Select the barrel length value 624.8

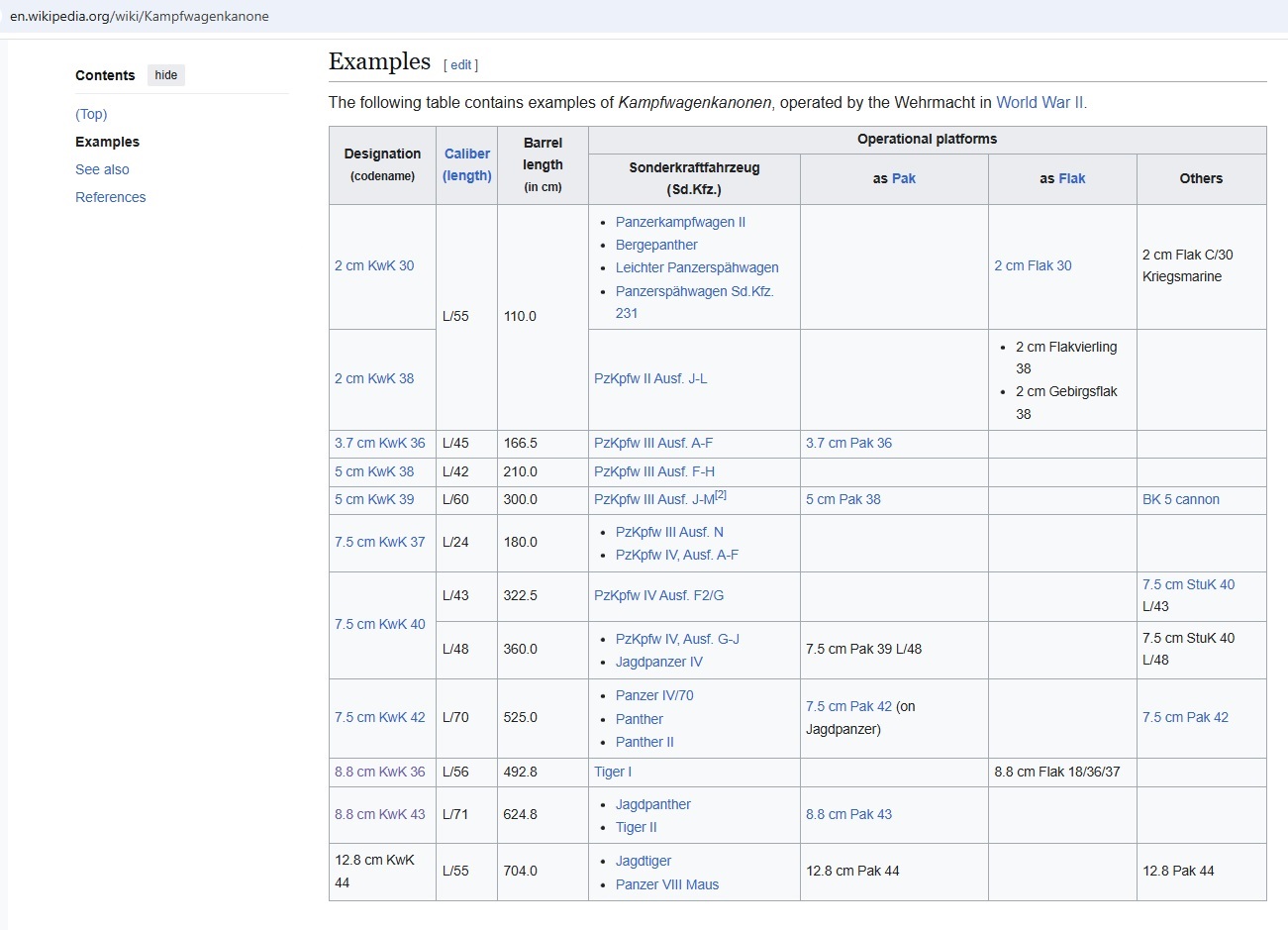pyautogui.click(x=521, y=814)
